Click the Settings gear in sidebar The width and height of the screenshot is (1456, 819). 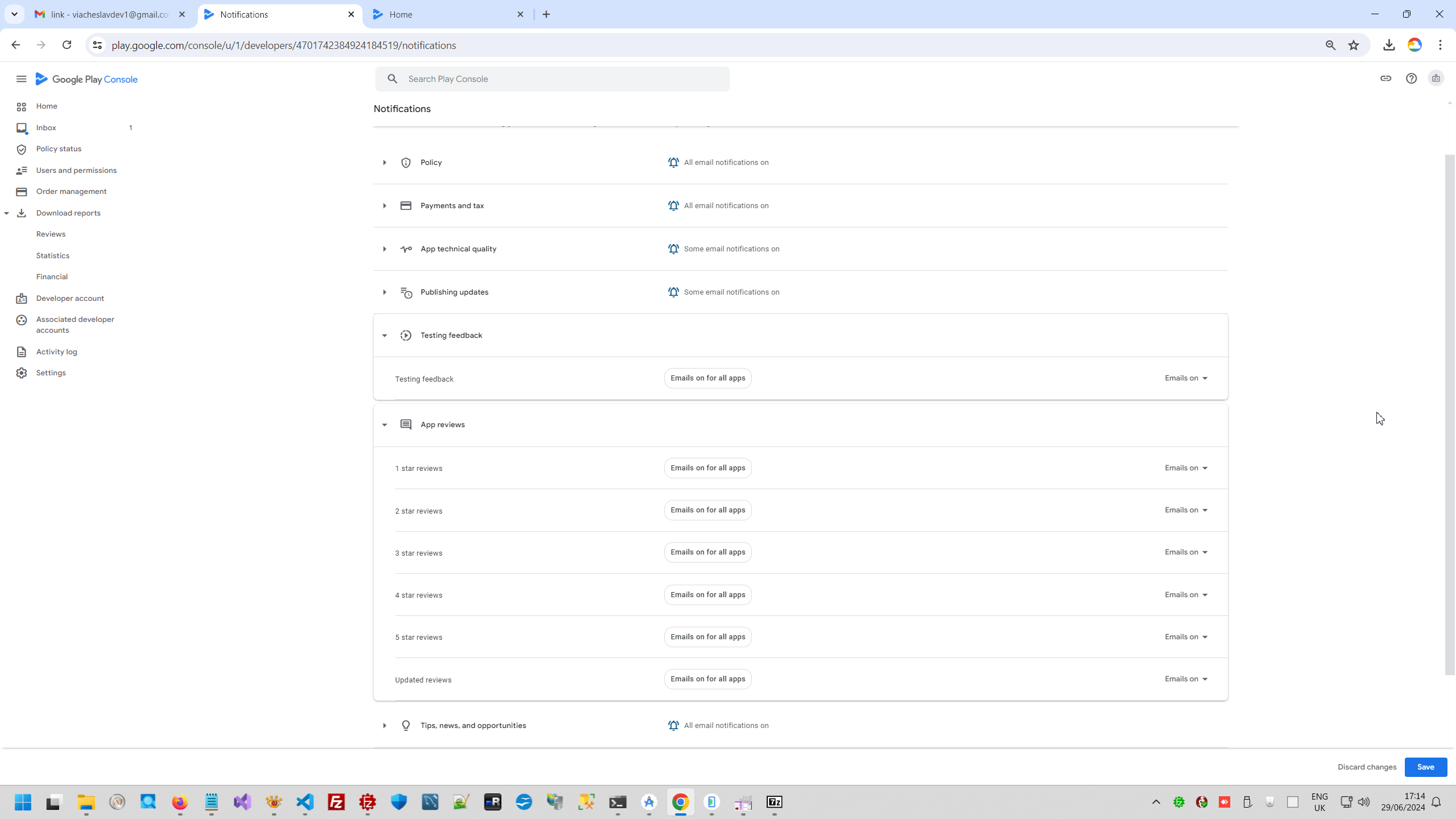pos(22,373)
